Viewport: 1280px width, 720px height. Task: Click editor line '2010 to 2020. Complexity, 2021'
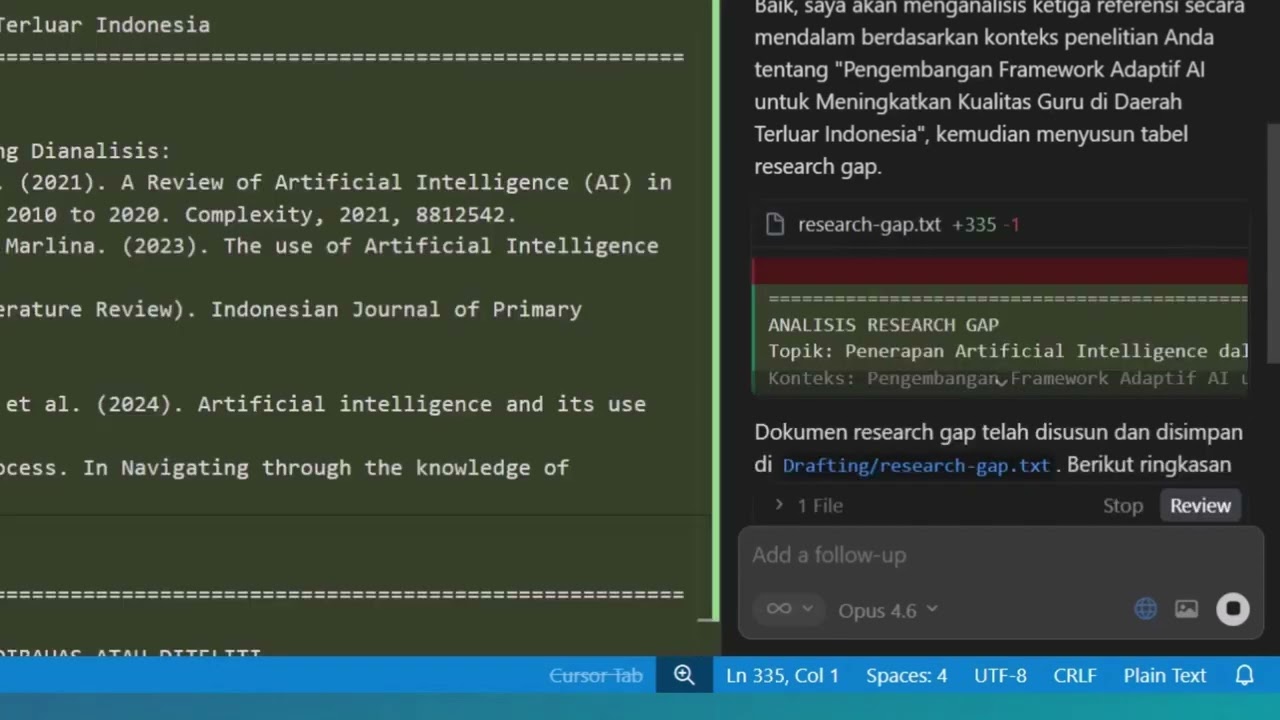(x=260, y=215)
